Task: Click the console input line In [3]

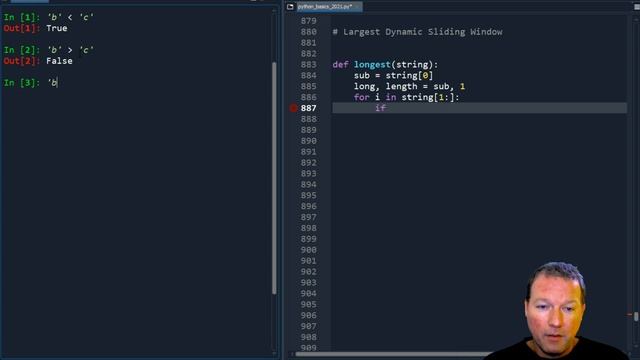Action: pyautogui.click(x=31, y=83)
